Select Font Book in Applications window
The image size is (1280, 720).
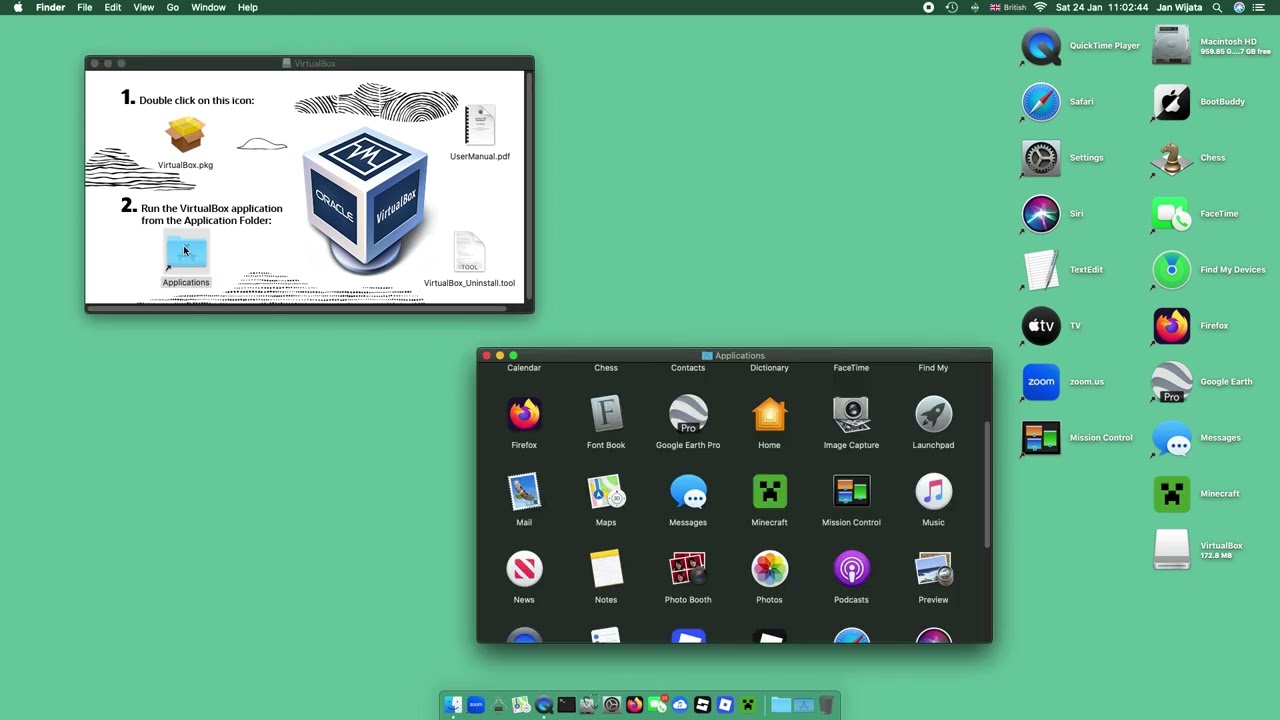point(606,414)
